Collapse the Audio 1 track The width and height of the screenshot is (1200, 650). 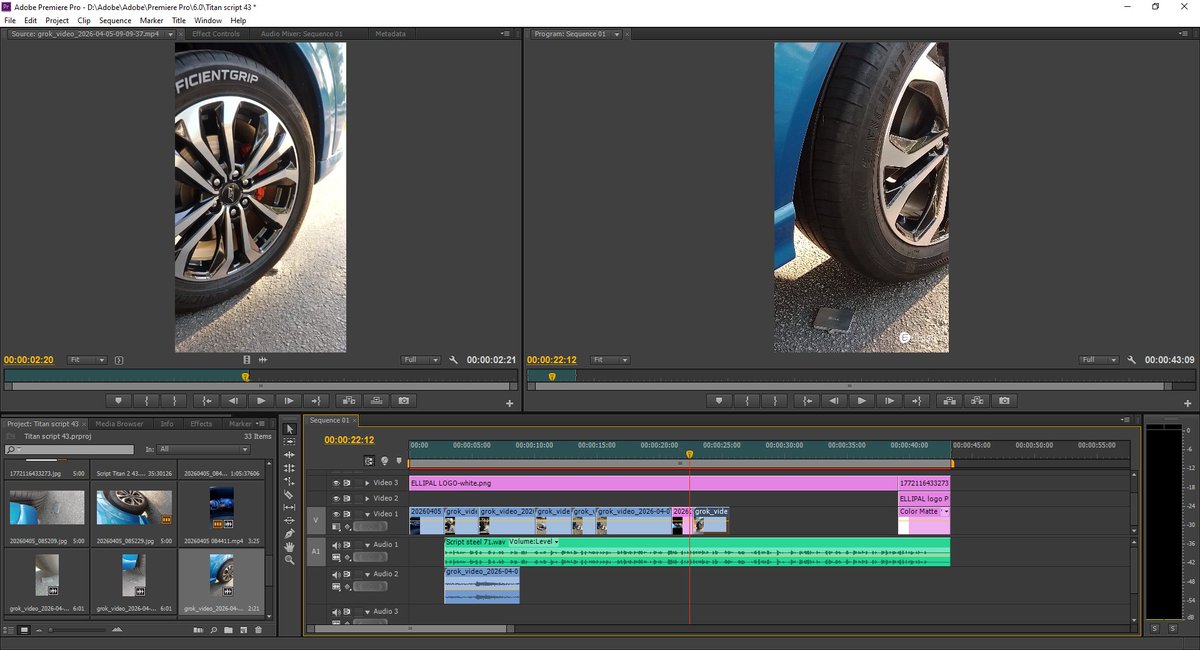click(x=367, y=544)
